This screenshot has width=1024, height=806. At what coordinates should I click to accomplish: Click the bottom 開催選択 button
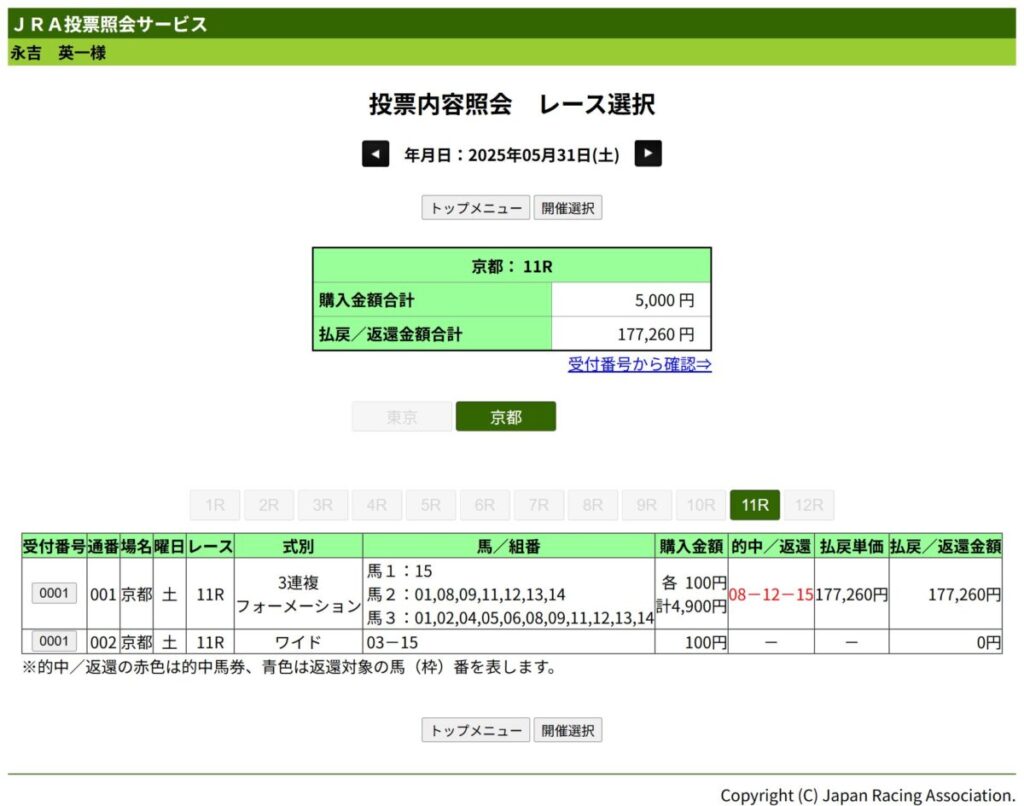[x=567, y=730]
